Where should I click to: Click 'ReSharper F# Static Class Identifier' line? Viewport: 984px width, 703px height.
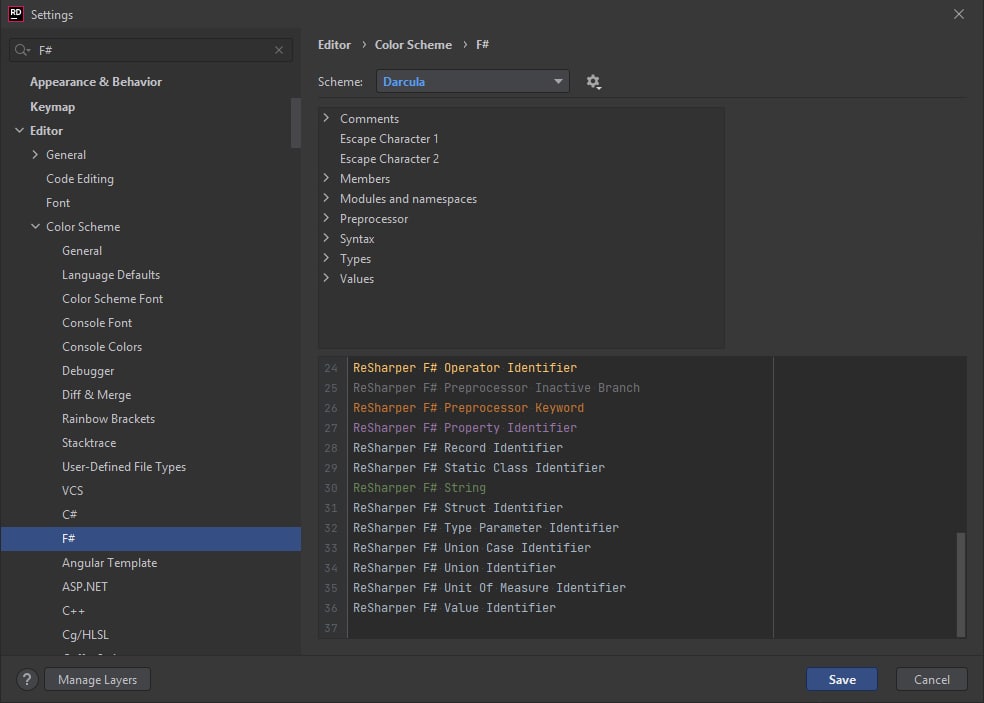coord(479,468)
